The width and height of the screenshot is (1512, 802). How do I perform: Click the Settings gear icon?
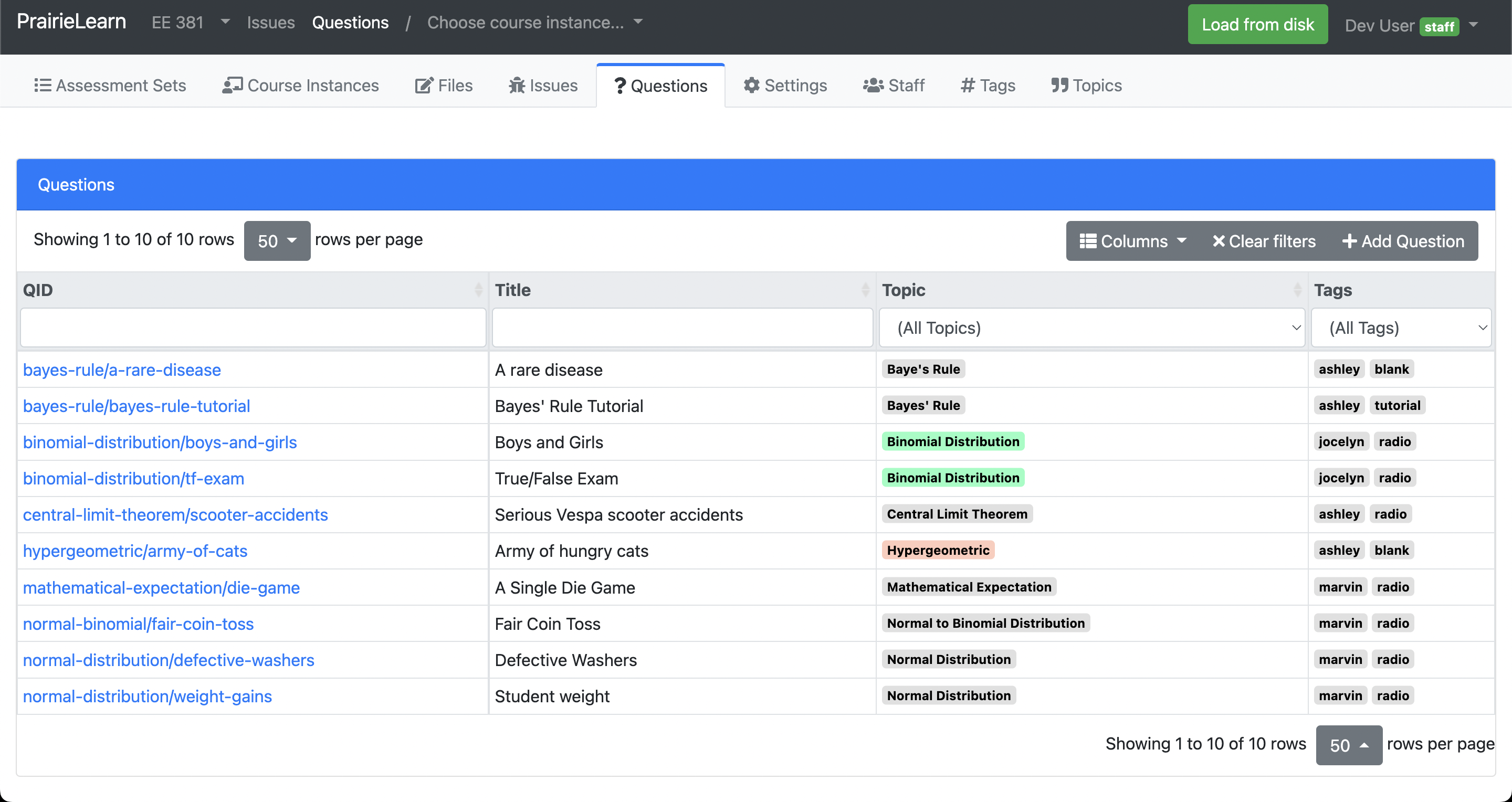coord(751,86)
